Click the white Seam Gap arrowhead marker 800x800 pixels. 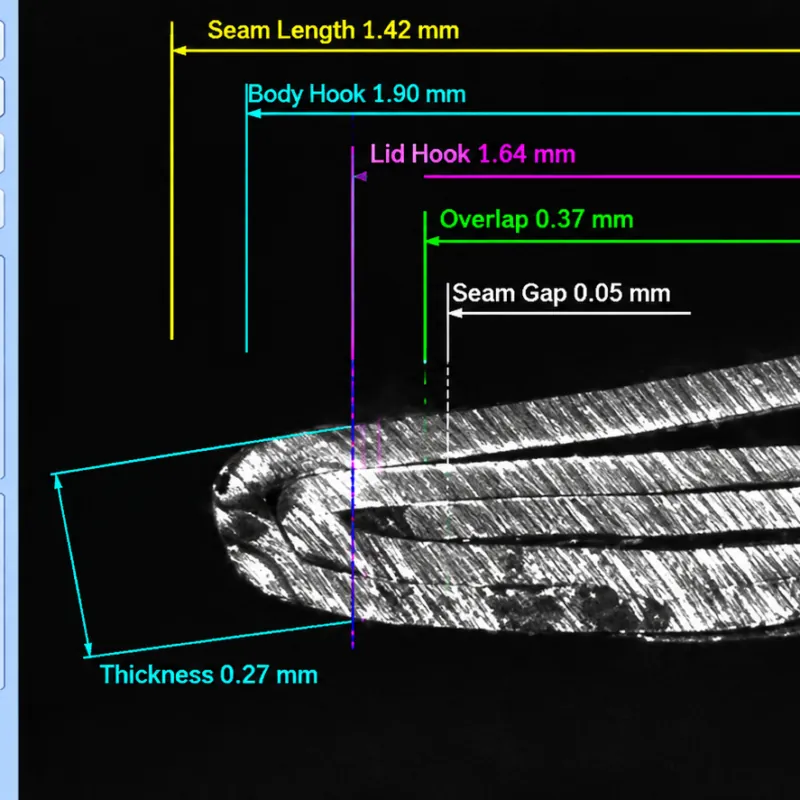pos(456,313)
